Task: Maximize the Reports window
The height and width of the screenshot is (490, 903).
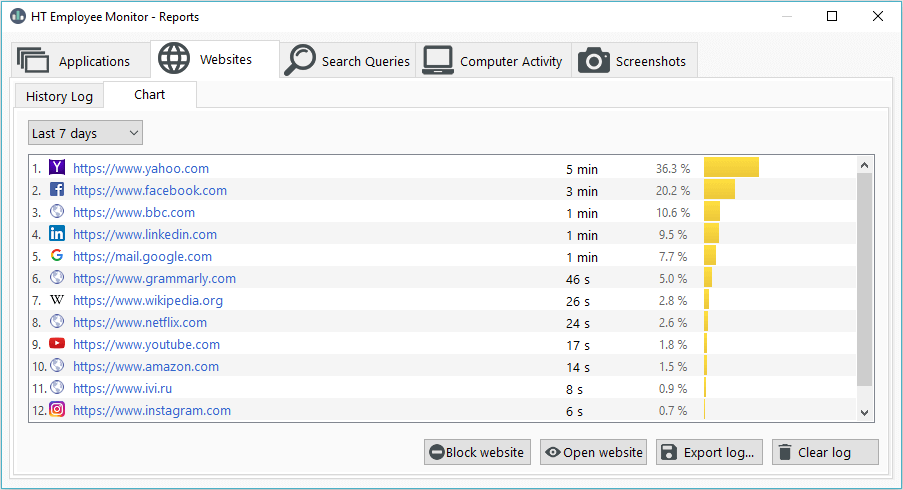Action: [x=832, y=16]
